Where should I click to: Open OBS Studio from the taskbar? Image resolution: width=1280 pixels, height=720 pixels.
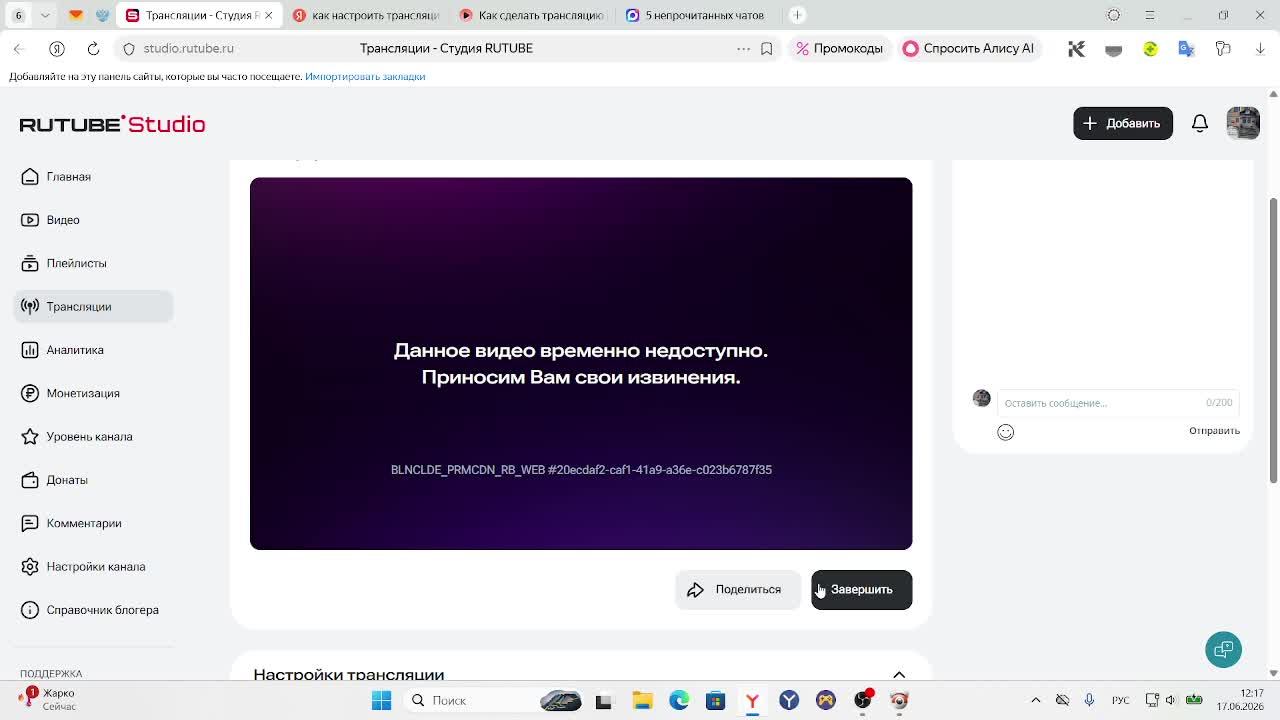coord(862,701)
